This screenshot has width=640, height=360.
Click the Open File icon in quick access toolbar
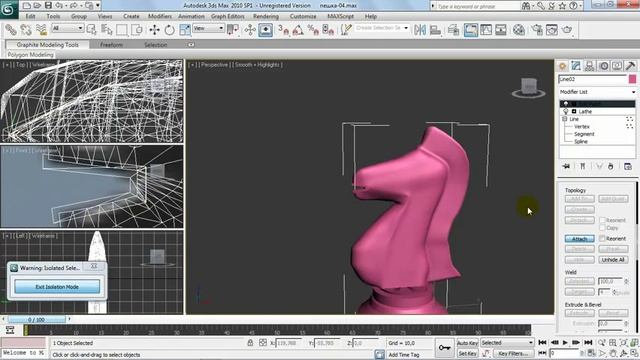(x=37, y=5)
